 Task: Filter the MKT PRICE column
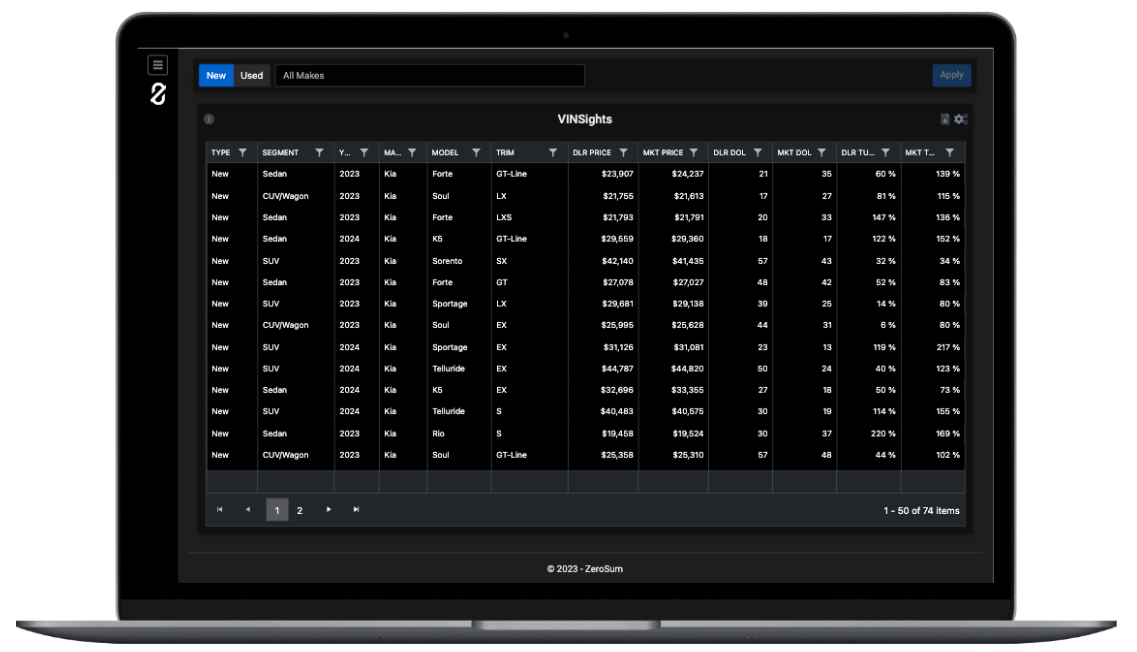(x=694, y=152)
